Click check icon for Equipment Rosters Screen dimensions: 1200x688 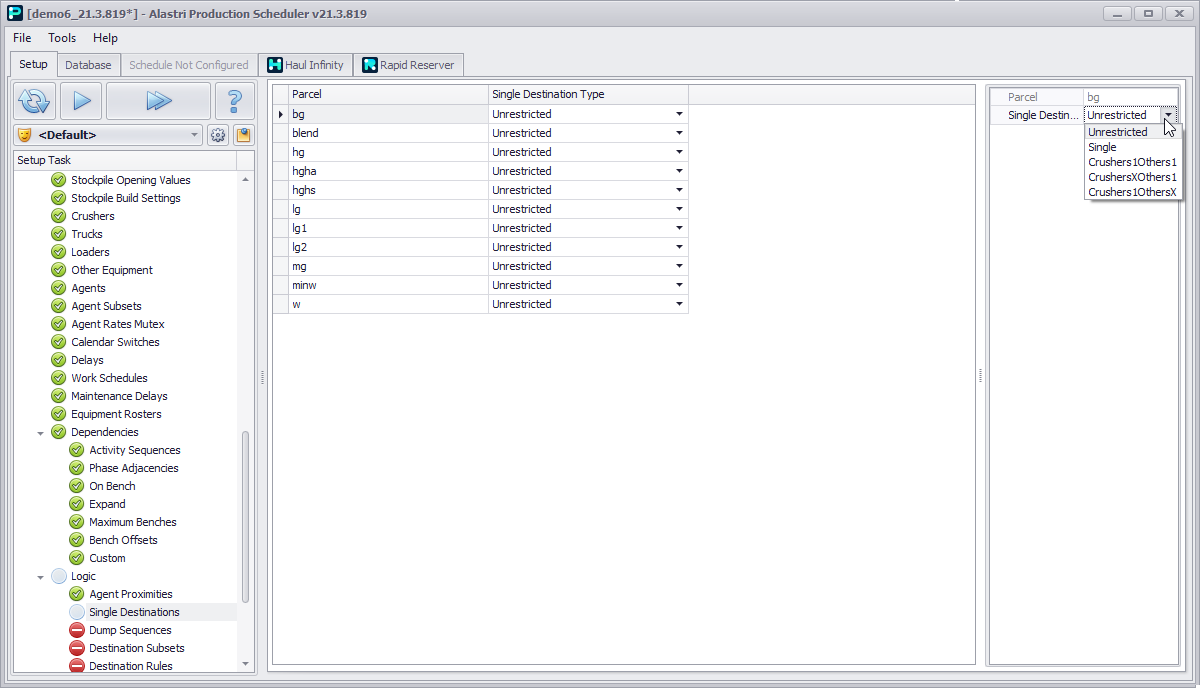click(58, 414)
